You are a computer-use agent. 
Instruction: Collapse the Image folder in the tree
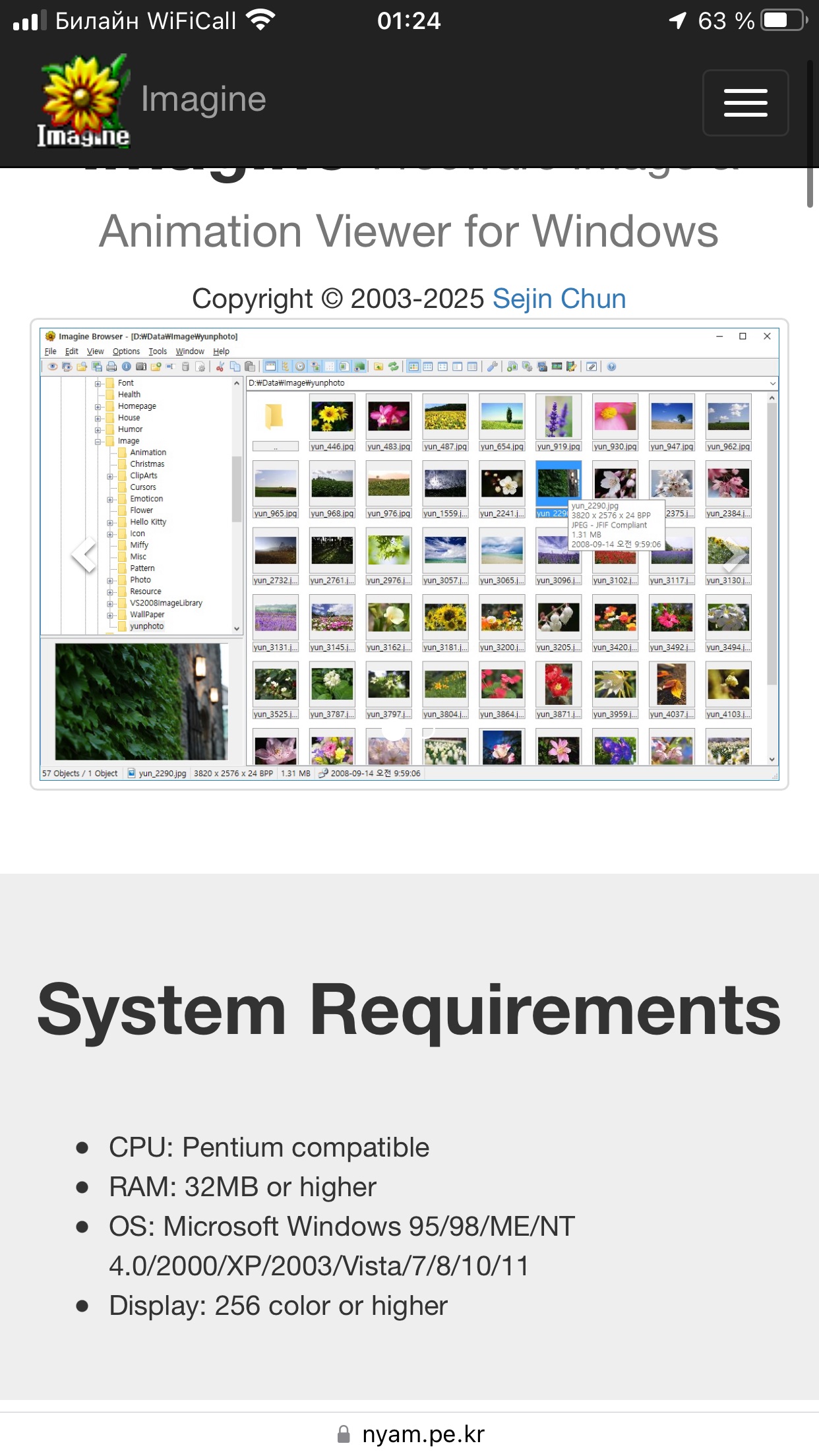point(98,441)
